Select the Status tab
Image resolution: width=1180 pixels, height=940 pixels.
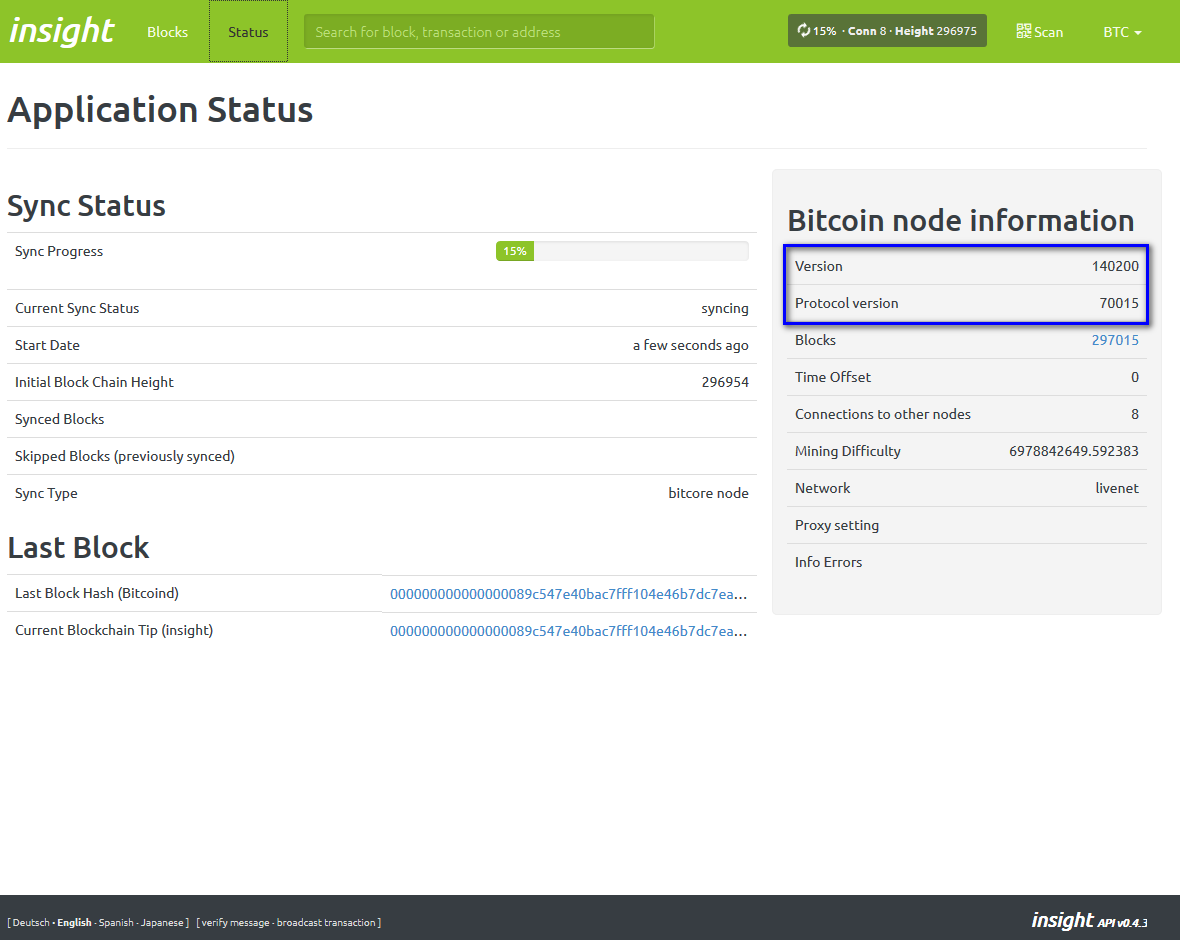click(248, 31)
